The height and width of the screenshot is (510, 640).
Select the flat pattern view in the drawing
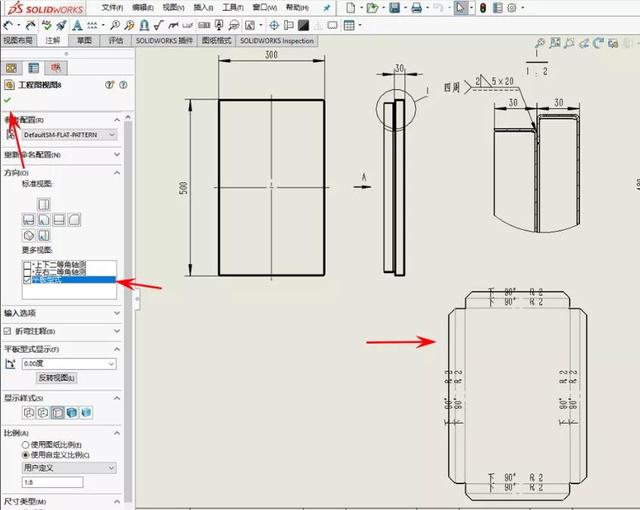coord(518,395)
